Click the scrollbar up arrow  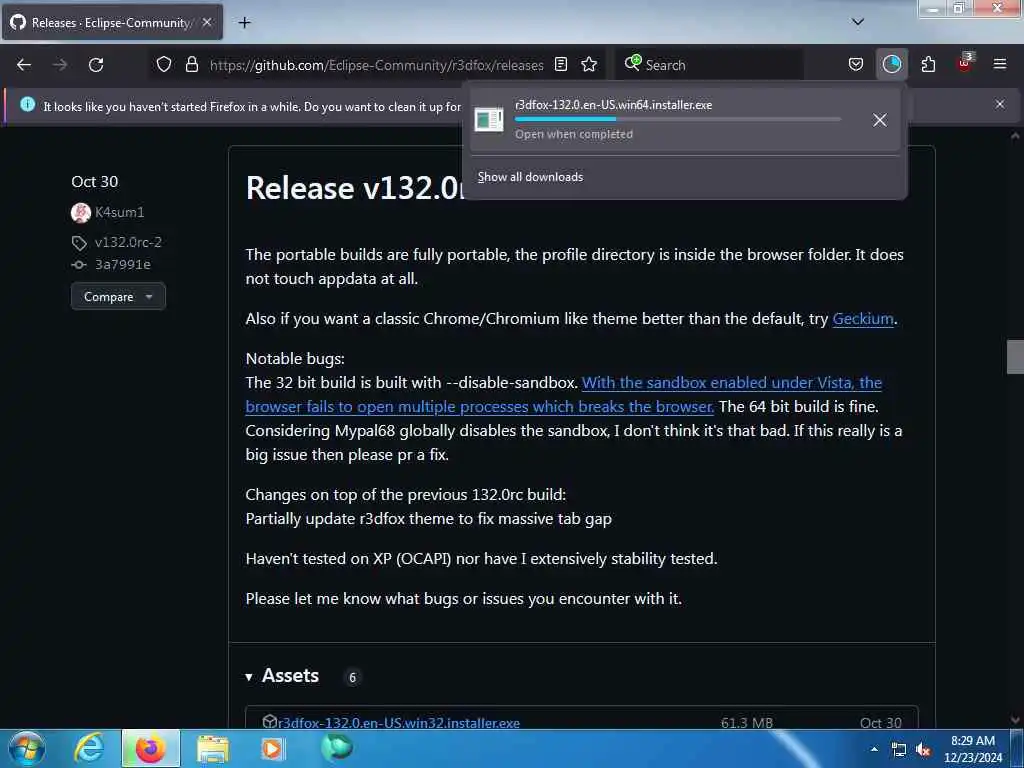(x=1015, y=136)
